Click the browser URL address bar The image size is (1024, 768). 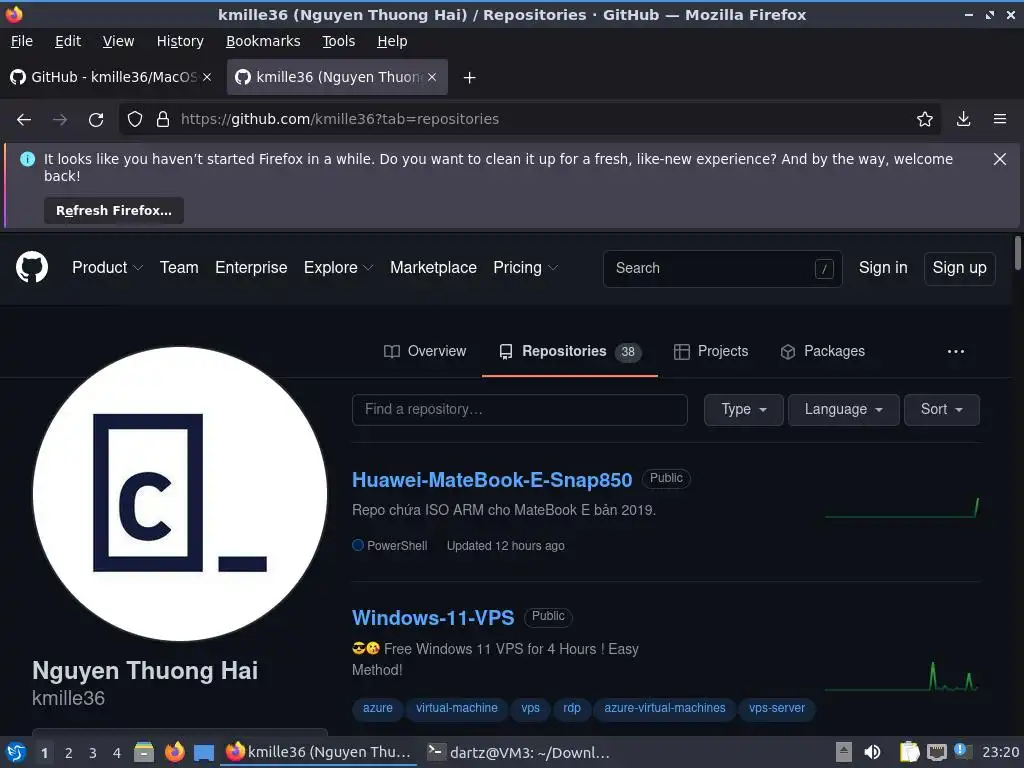[529, 119]
